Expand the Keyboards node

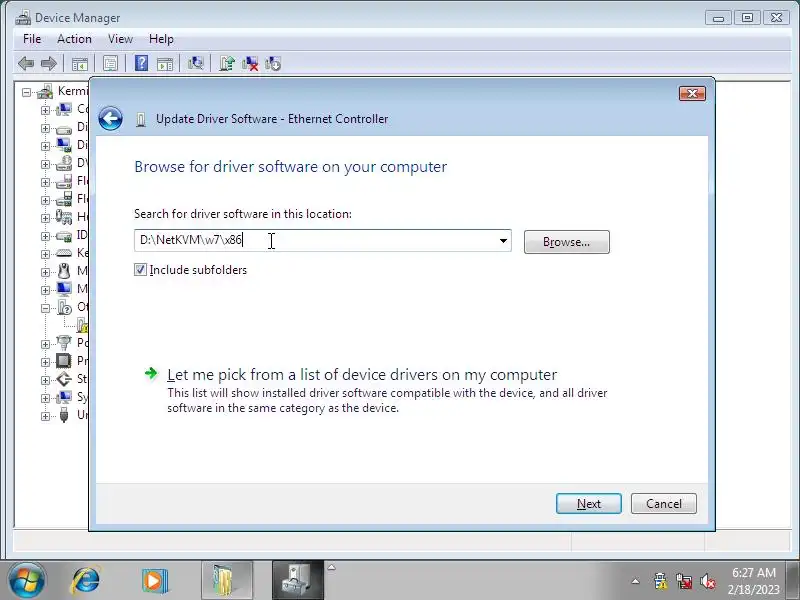coord(45,254)
